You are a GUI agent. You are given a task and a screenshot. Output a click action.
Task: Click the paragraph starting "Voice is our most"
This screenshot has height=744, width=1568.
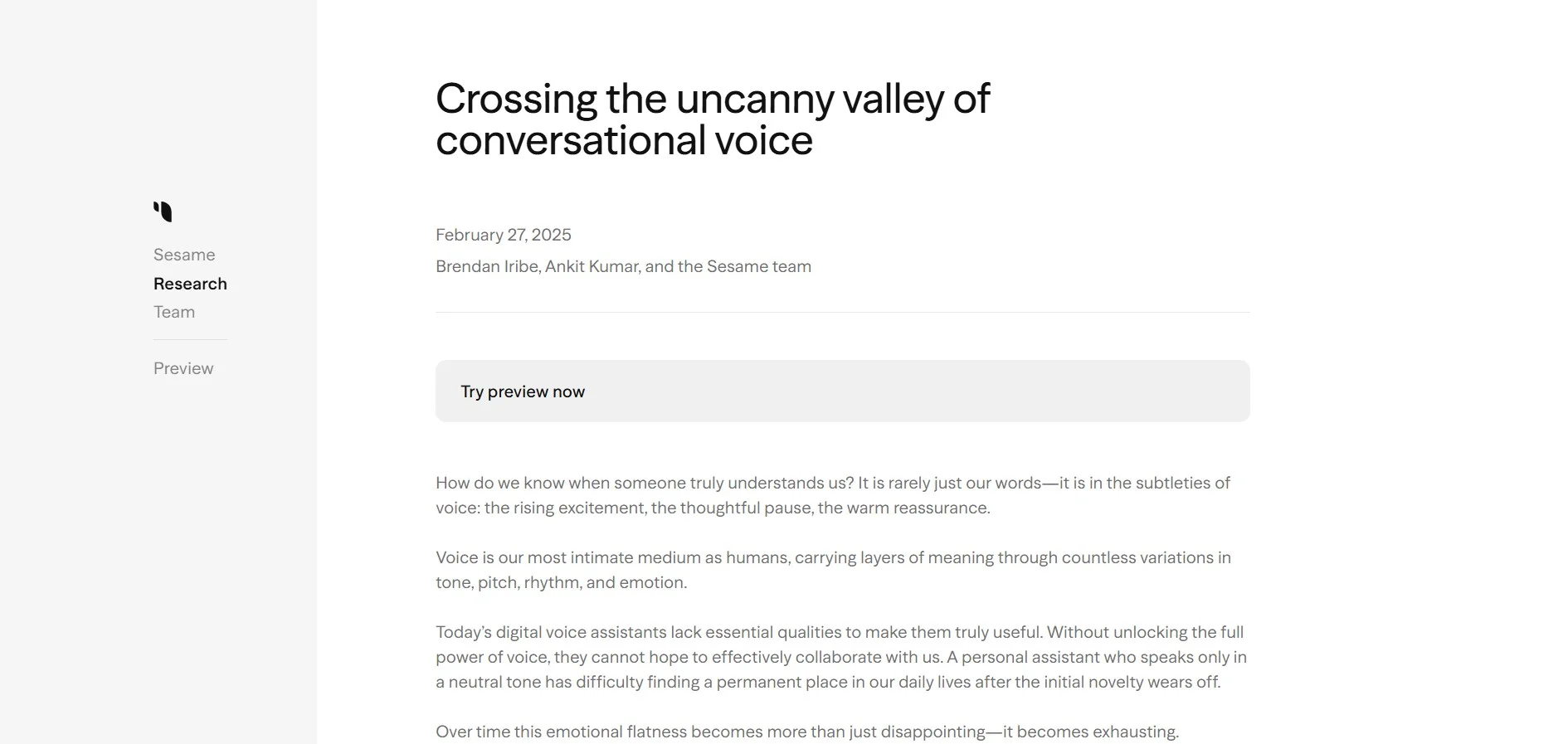click(x=832, y=570)
